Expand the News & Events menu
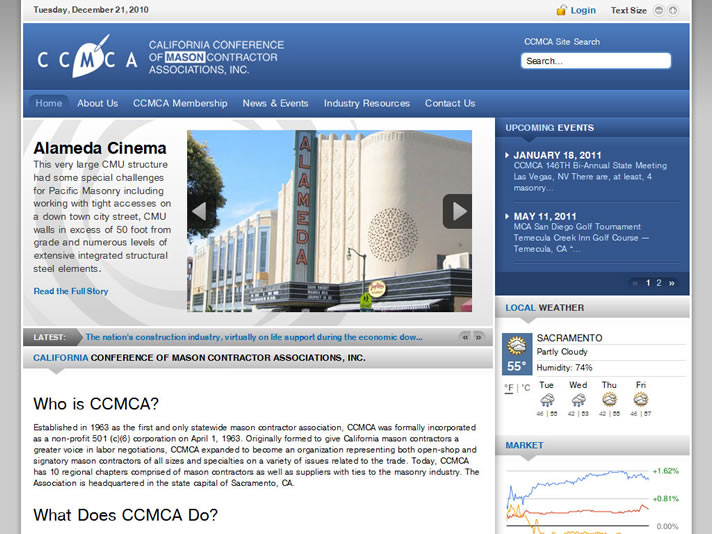Viewport: 712px width, 534px height. coord(275,103)
